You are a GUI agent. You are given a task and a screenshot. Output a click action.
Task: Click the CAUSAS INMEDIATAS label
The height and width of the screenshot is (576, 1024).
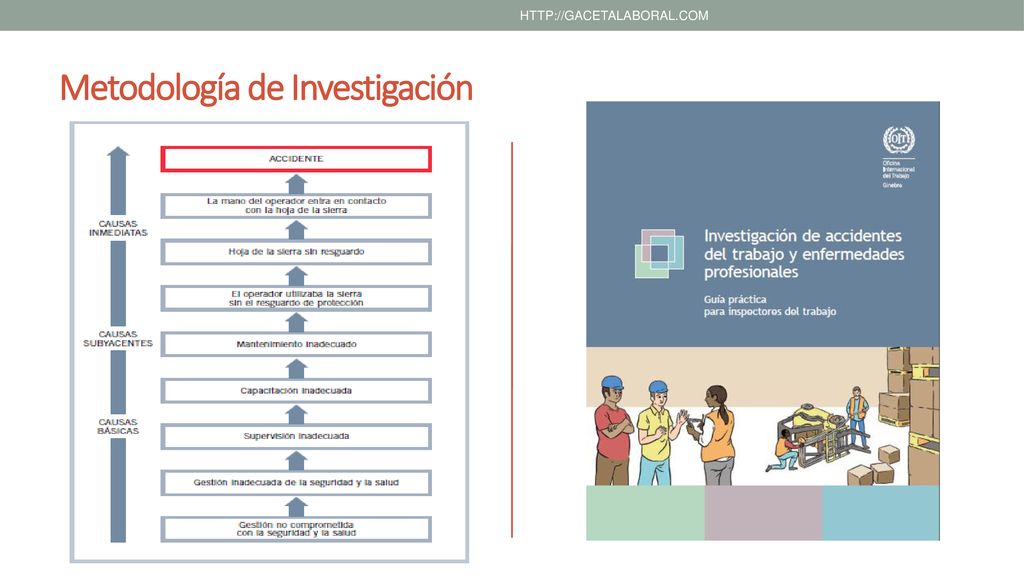[x=118, y=228]
